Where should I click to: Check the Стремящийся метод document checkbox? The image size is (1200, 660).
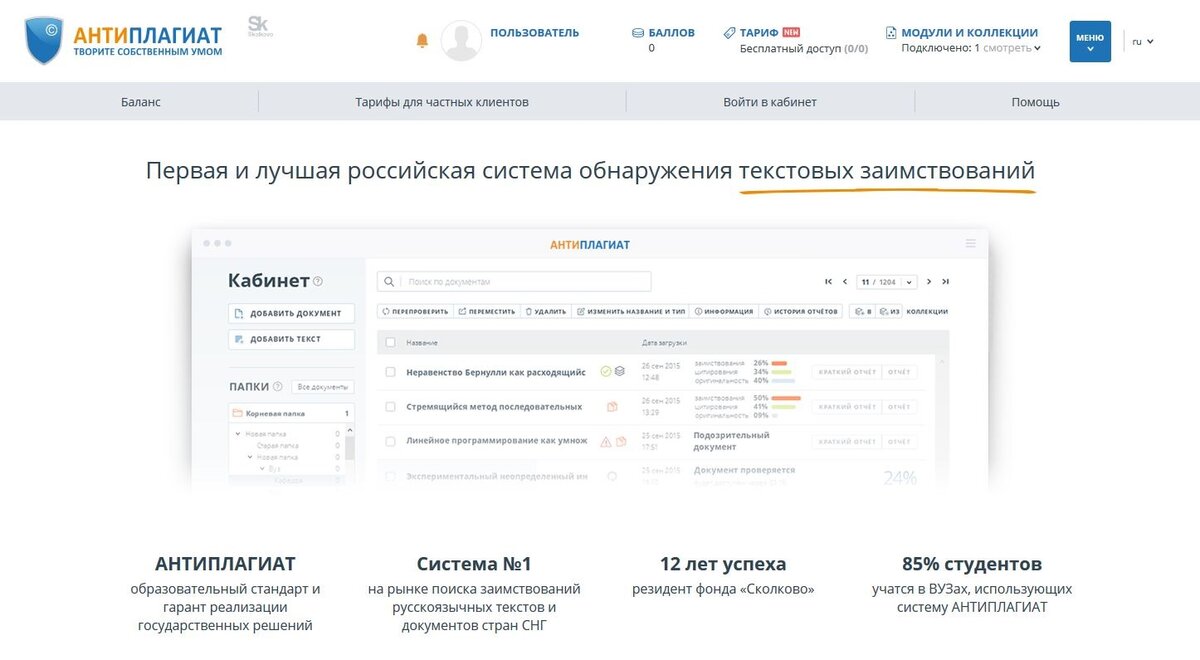pos(391,407)
